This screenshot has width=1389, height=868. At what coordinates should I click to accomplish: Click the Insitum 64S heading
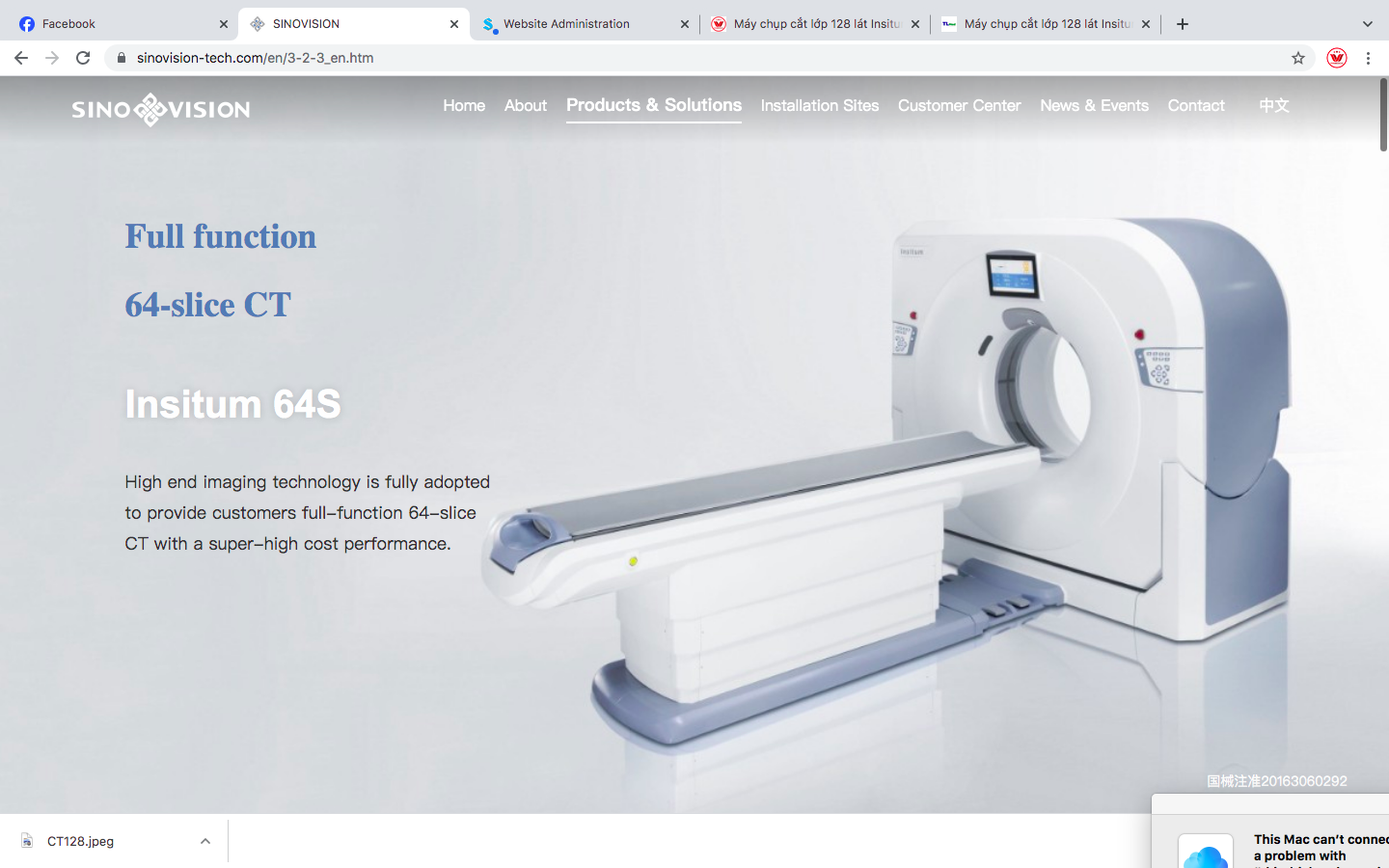(x=233, y=404)
